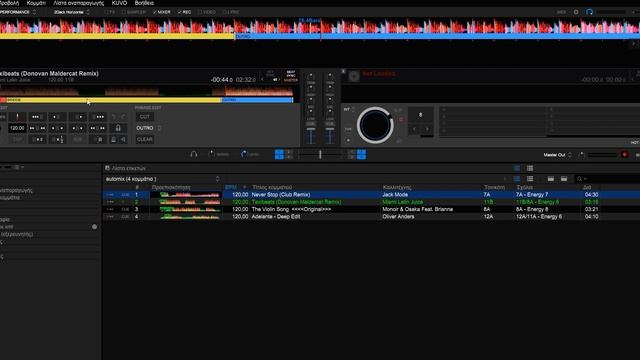Click the TAP tempo button

point(17,140)
